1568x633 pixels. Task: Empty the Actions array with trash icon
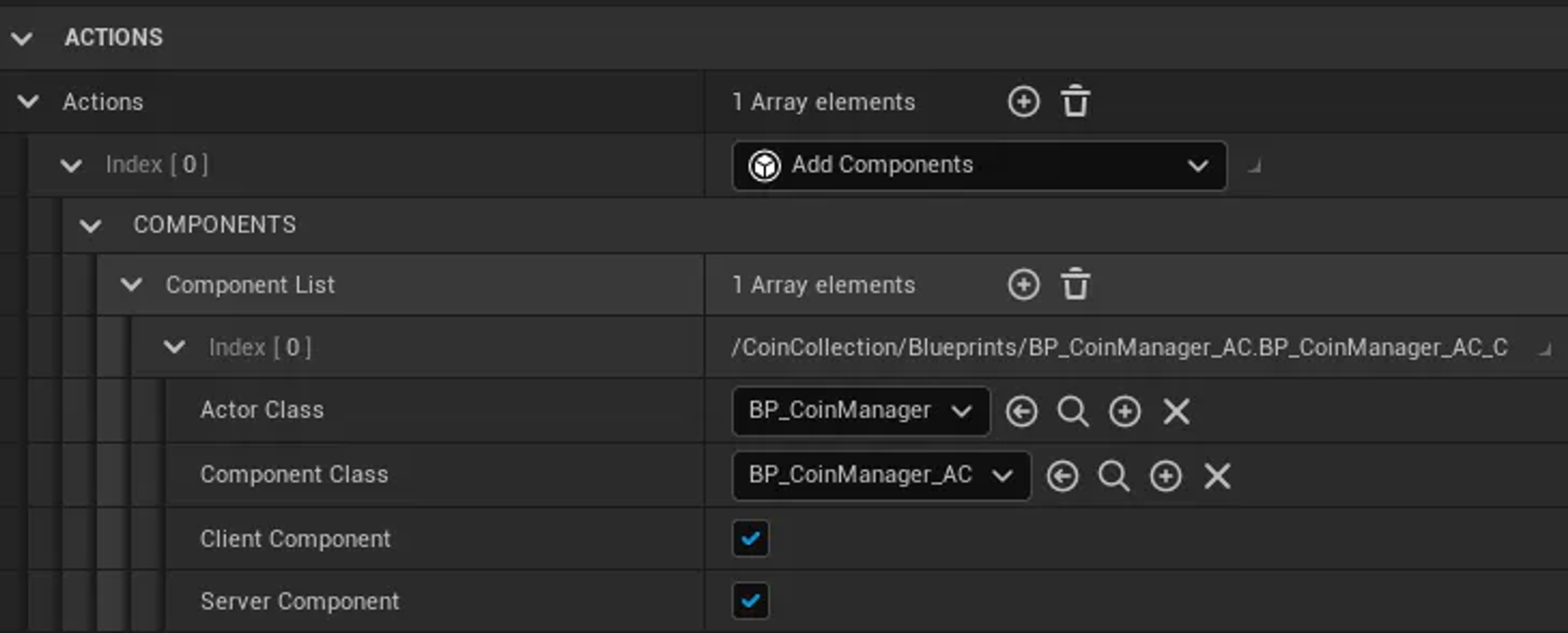point(1075,102)
